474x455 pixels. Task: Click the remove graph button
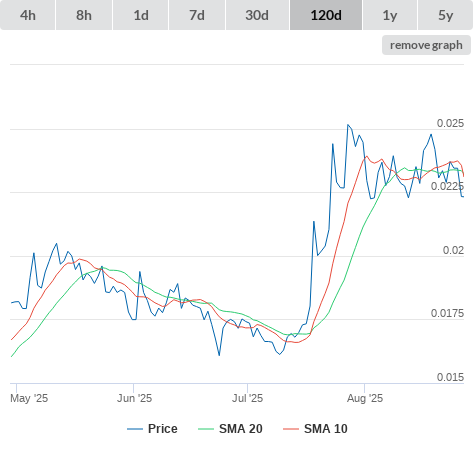coord(426,45)
